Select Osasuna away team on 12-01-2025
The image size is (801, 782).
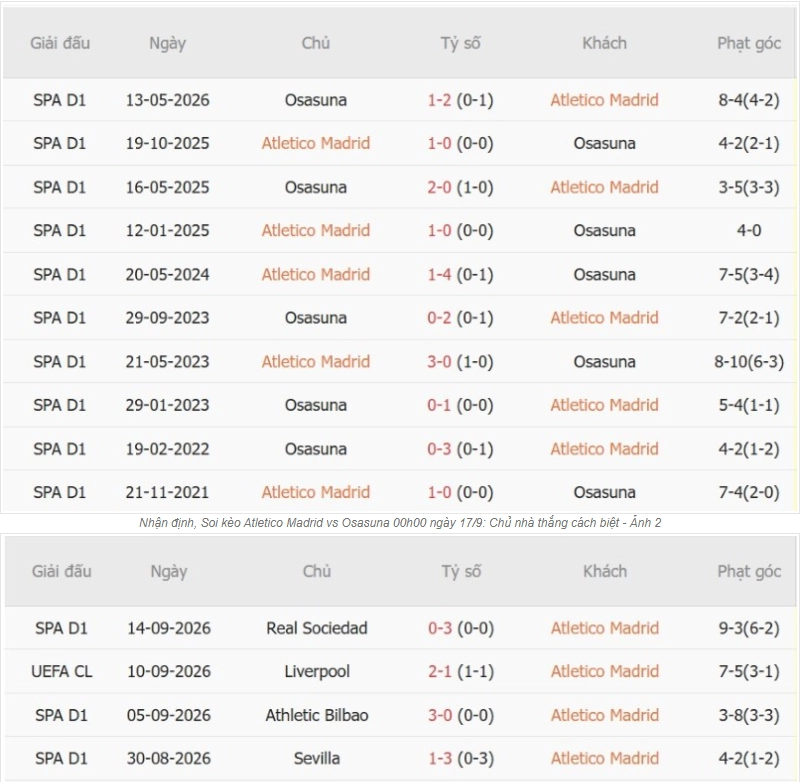click(x=604, y=230)
